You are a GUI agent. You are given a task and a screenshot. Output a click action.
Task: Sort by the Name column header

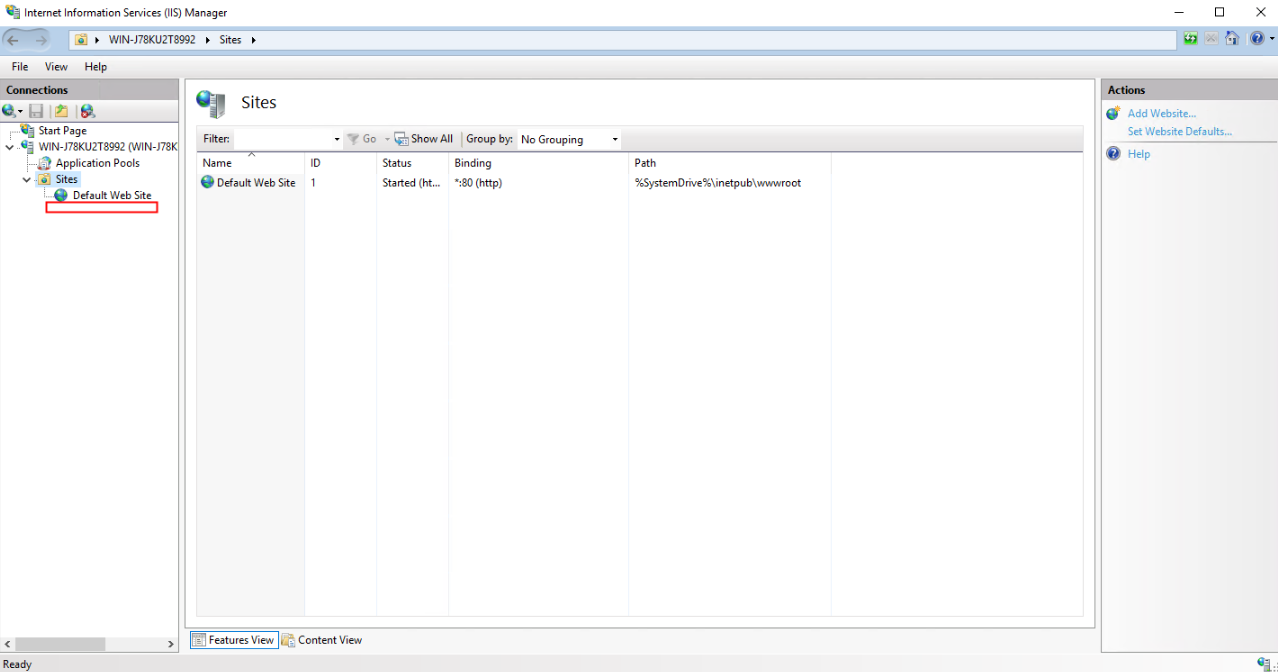250,163
